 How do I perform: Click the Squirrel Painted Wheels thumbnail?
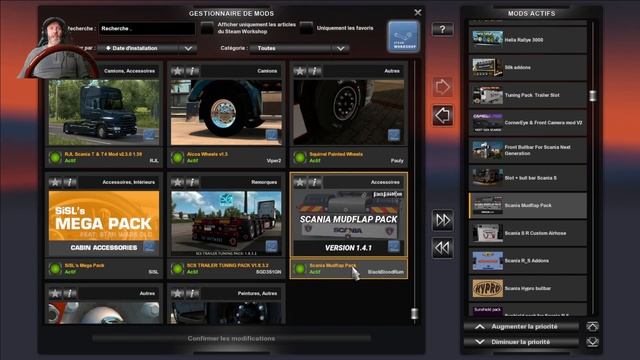tap(349, 112)
